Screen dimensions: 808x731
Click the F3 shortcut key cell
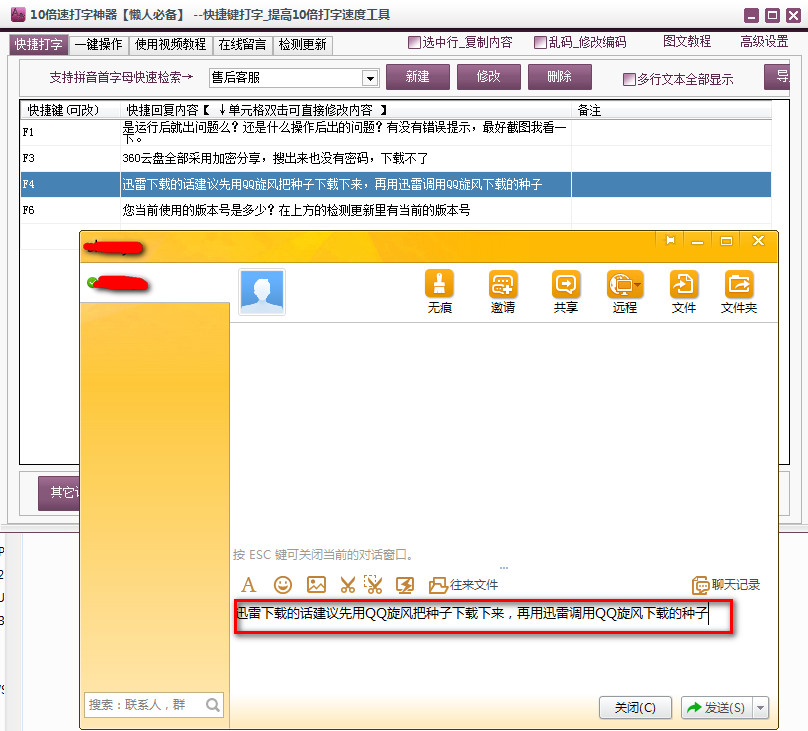[x=70, y=158]
